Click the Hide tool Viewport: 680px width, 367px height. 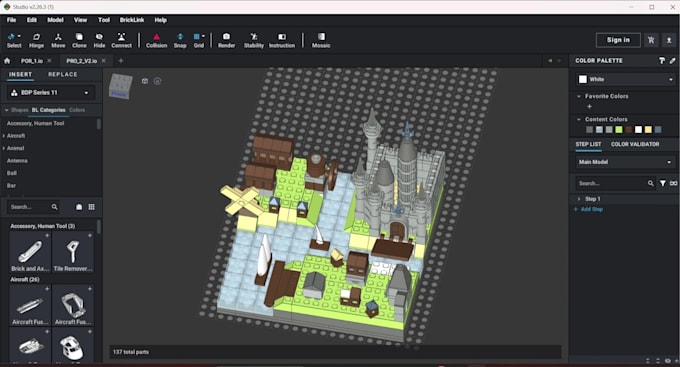pyautogui.click(x=99, y=40)
